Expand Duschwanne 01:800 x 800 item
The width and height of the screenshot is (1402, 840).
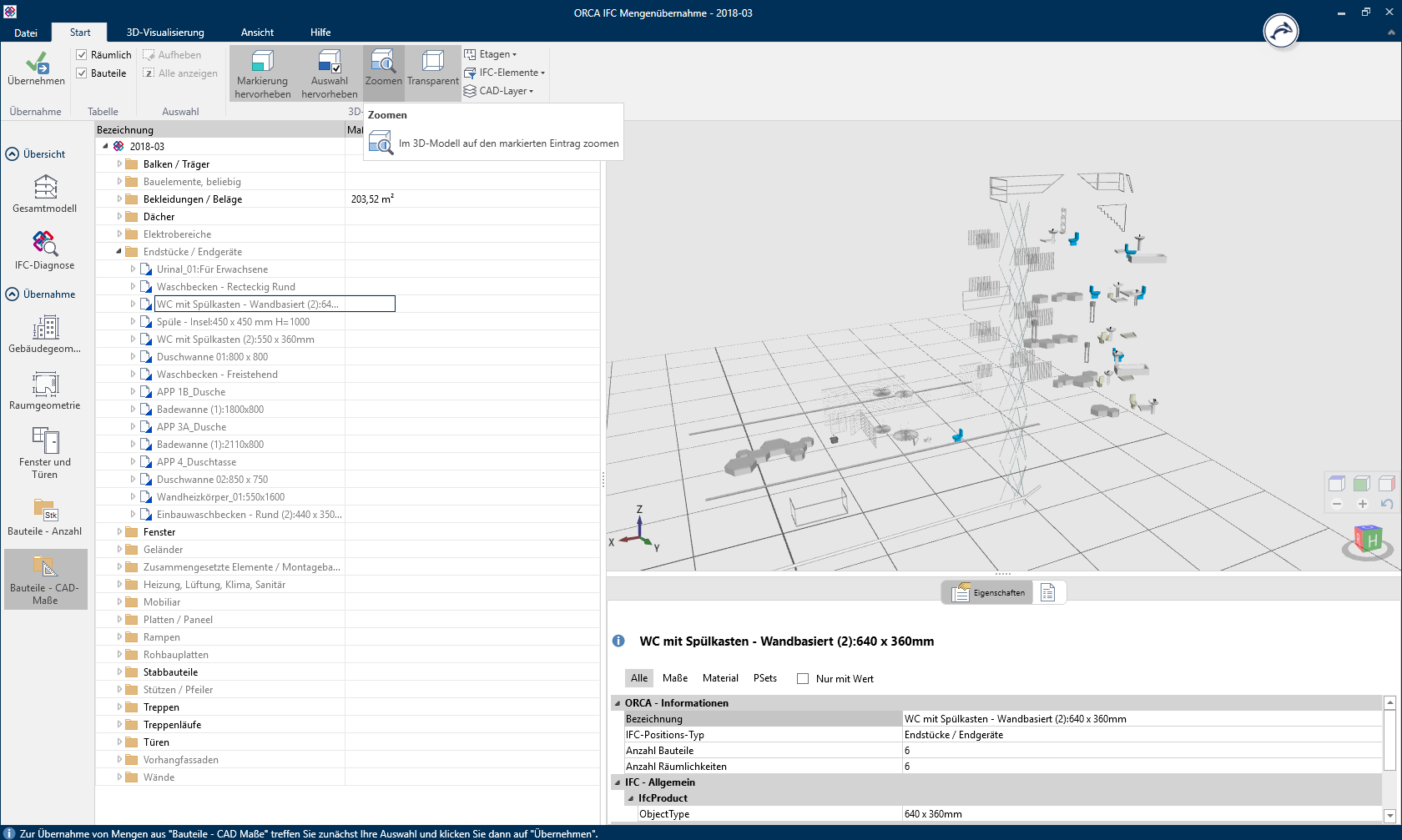(x=133, y=357)
